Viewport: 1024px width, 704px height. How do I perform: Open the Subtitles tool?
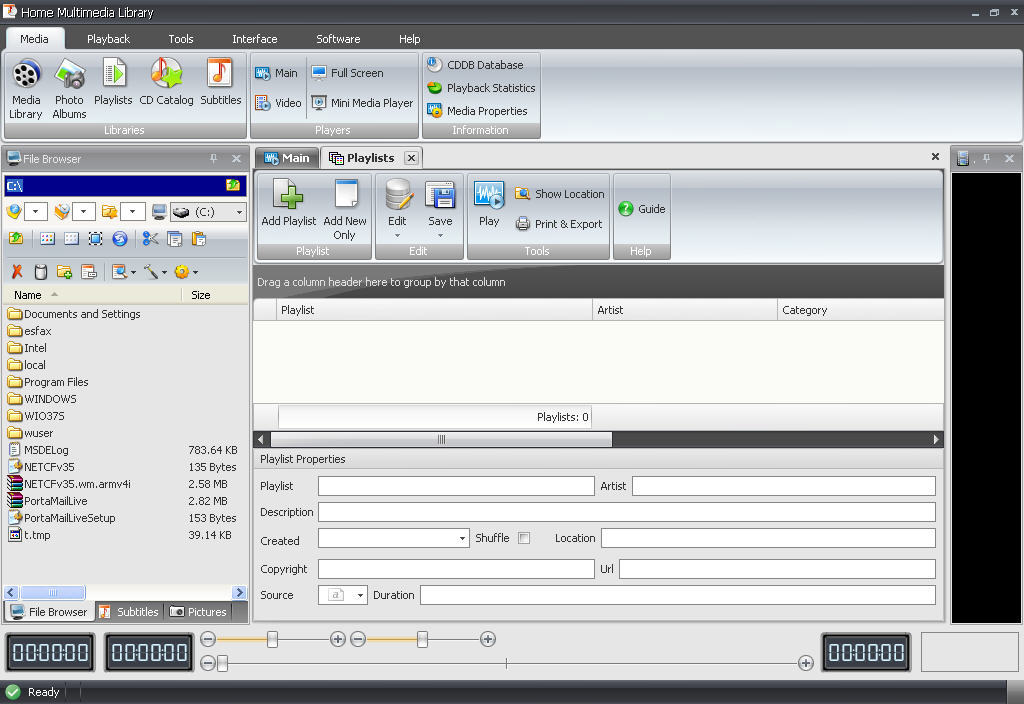(x=219, y=85)
